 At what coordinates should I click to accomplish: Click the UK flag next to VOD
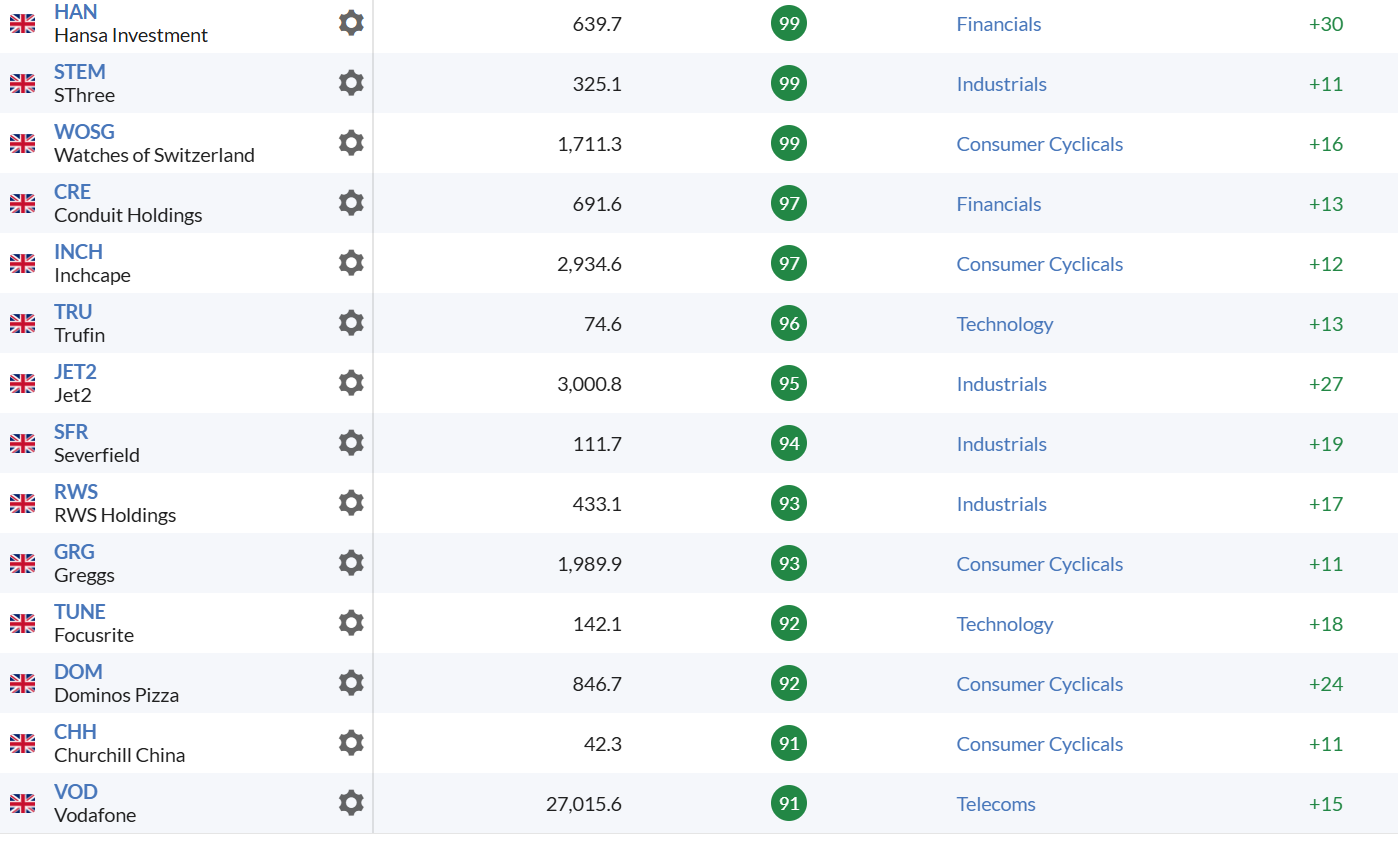click(x=22, y=803)
